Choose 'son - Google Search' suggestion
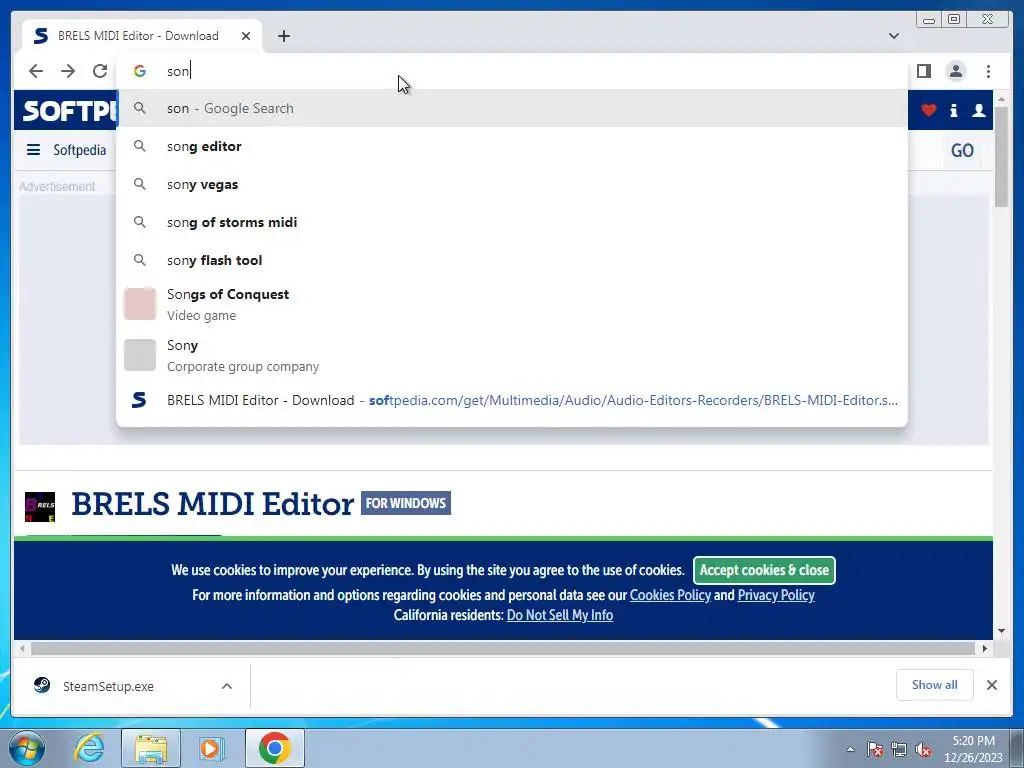Image resolution: width=1024 pixels, height=768 pixels. 512,108
